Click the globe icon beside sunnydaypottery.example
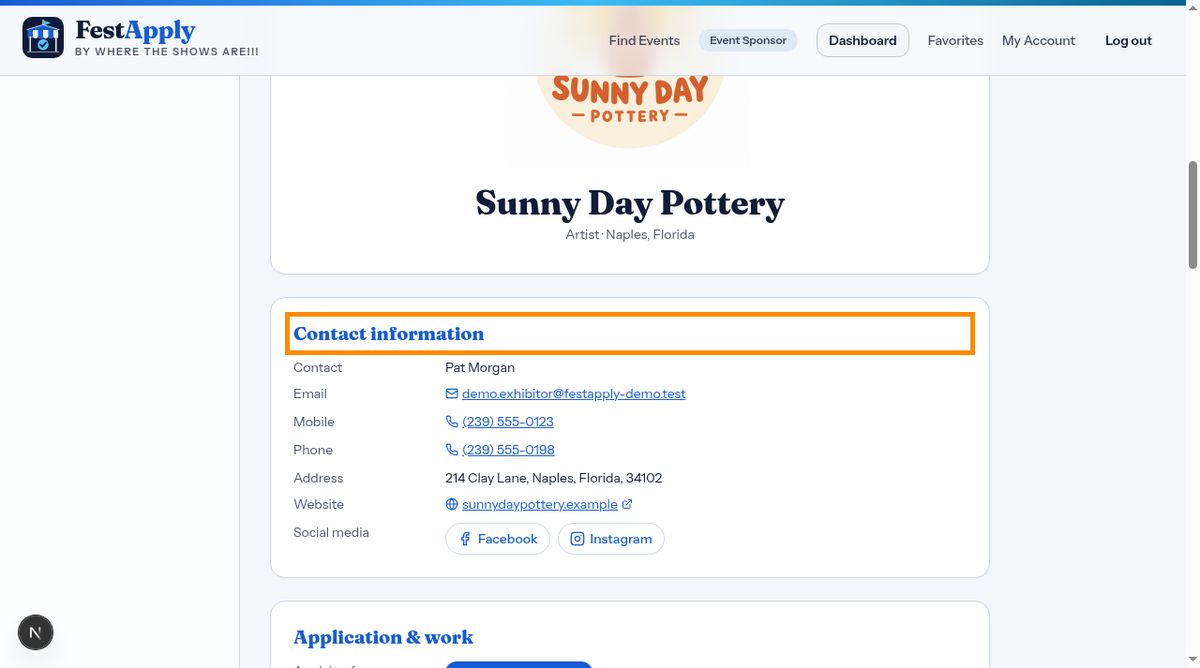The image size is (1200, 668). tap(452, 505)
